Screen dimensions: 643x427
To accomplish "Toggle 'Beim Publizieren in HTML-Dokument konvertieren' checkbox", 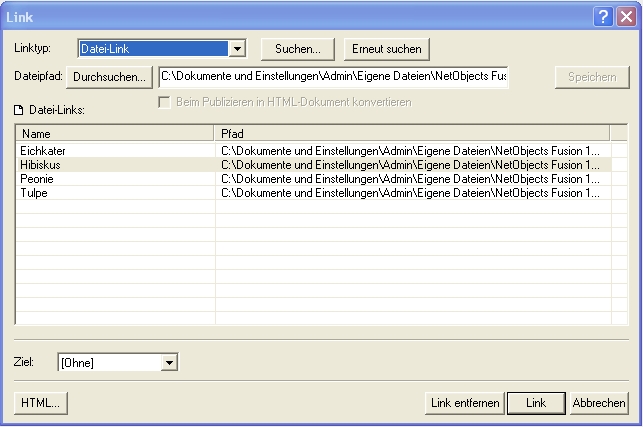I will tap(166, 101).
